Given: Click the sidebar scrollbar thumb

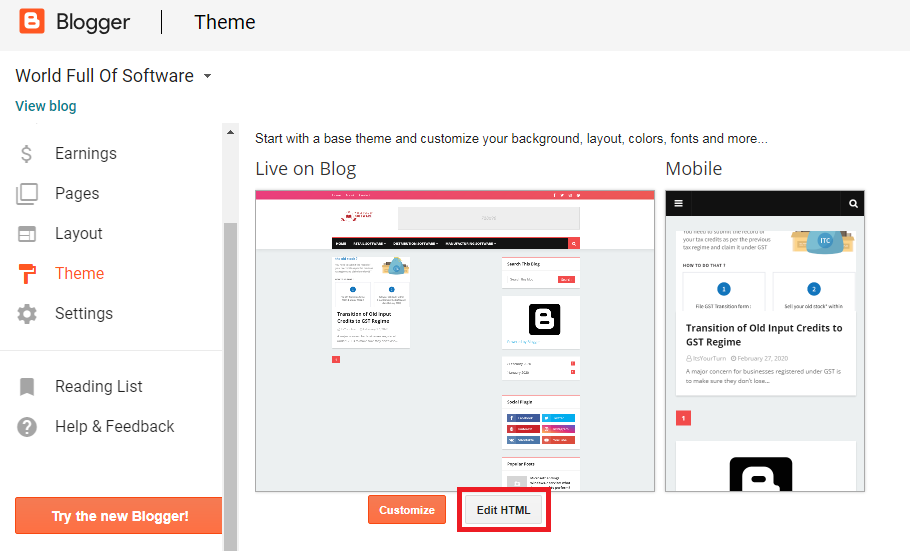Looking at the screenshot, I should pyautogui.click(x=230, y=386).
